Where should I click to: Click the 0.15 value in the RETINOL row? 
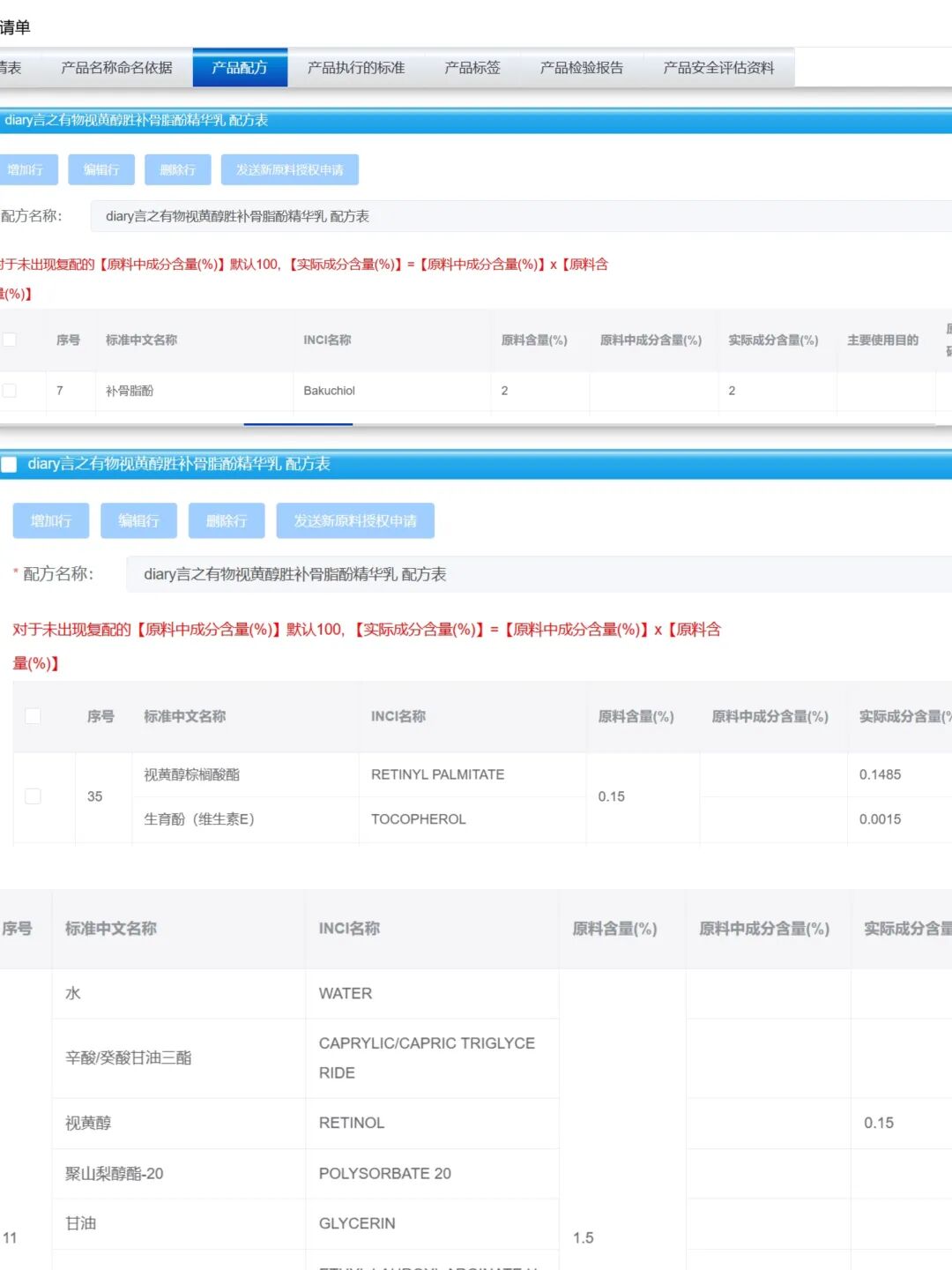tap(879, 1123)
